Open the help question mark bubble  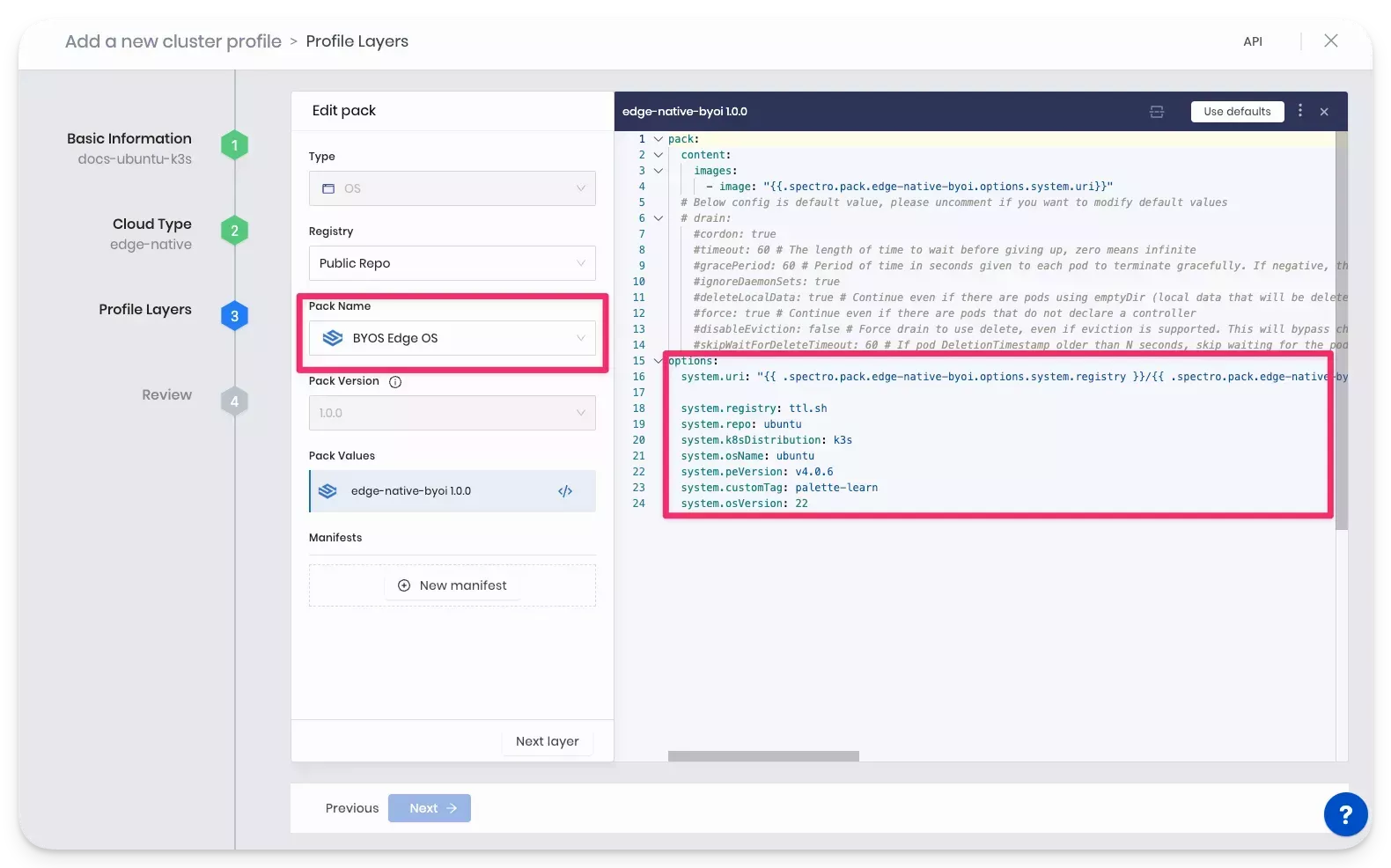point(1345,814)
